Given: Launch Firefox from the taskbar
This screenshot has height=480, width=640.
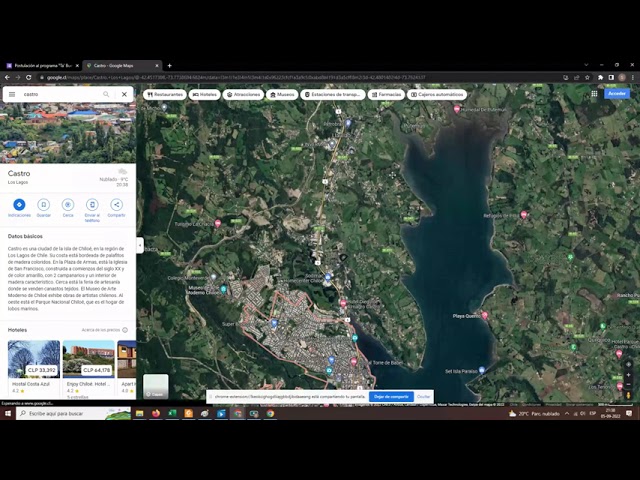Looking at the screenshot, I should point(156,413).
